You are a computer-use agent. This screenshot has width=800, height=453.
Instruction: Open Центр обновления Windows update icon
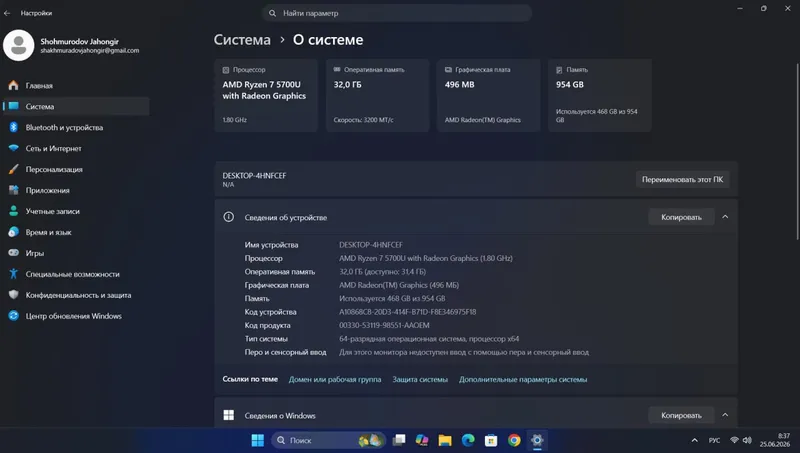[x=14, y=316]
